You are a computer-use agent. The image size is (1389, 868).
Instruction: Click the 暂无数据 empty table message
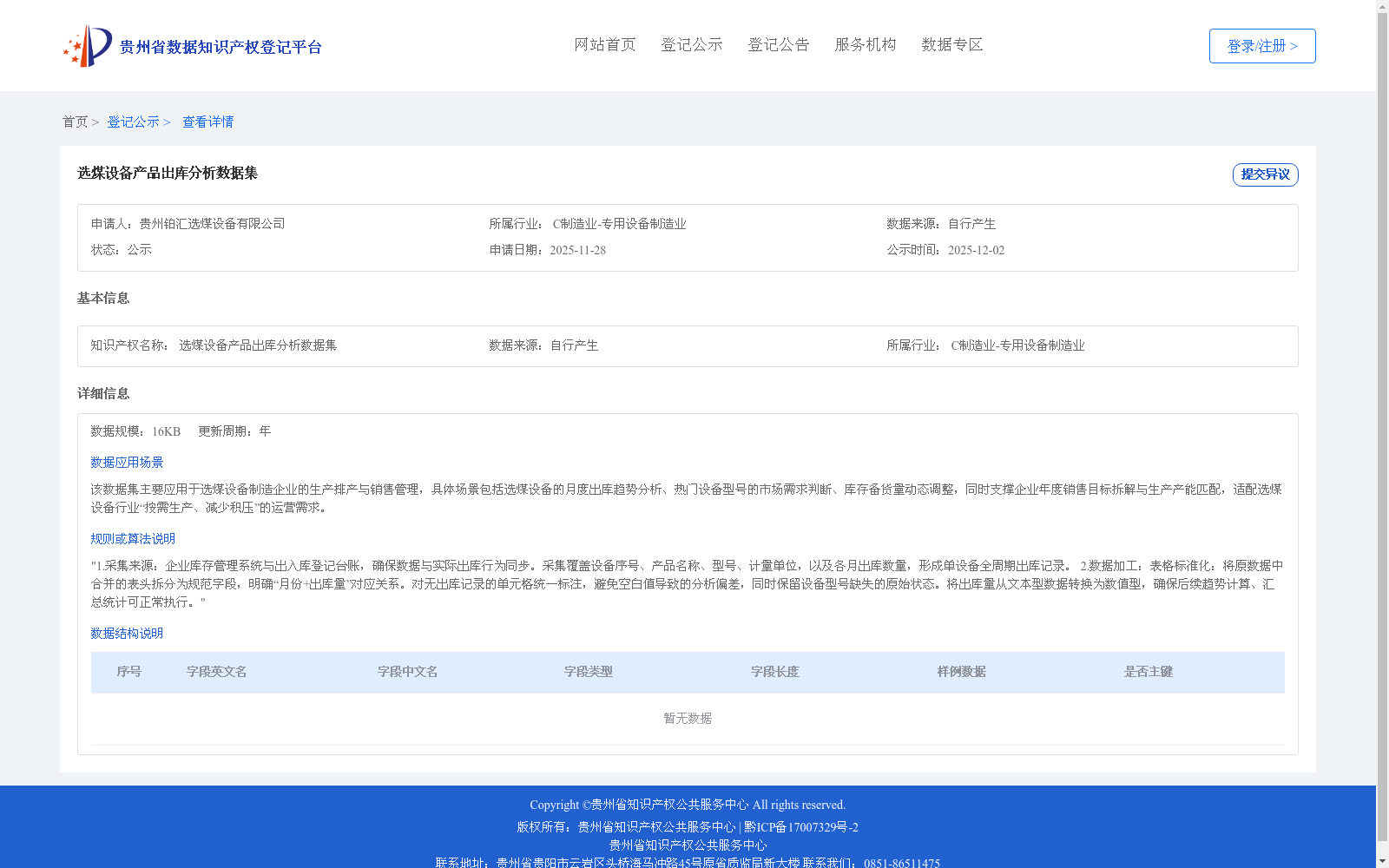click(x=688, y=719)
